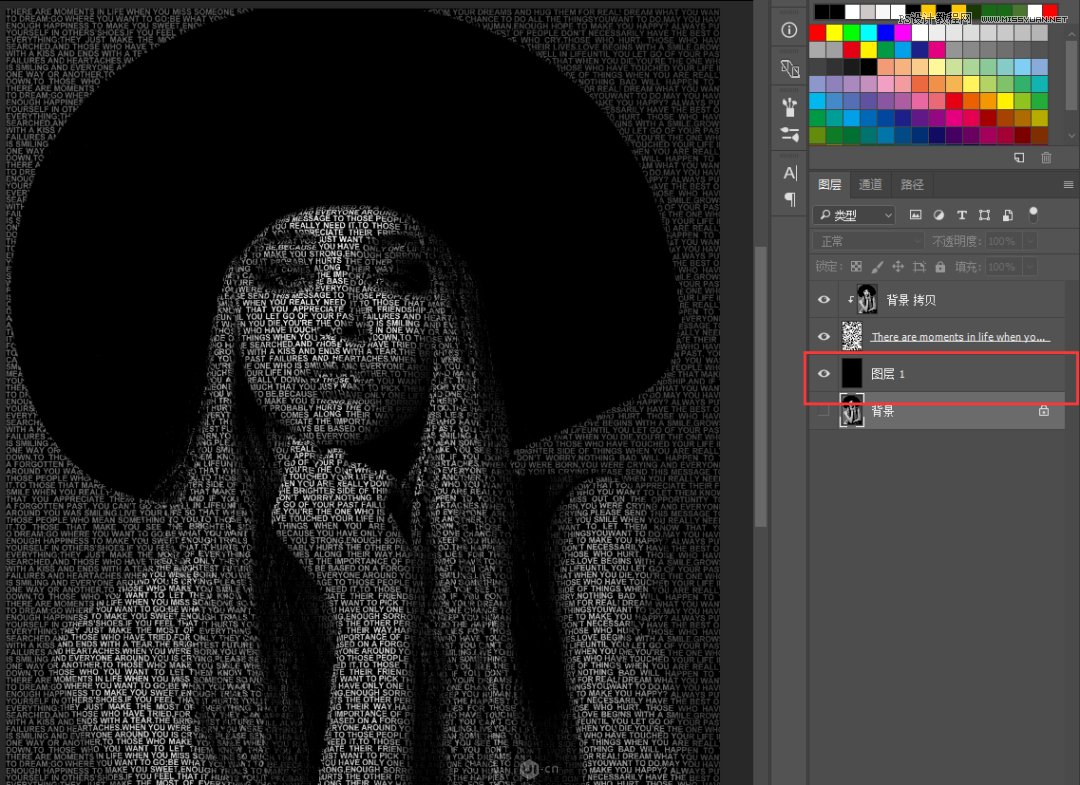
Task: Delete a swatch using the trash icon
Action: click(1046, 158)
